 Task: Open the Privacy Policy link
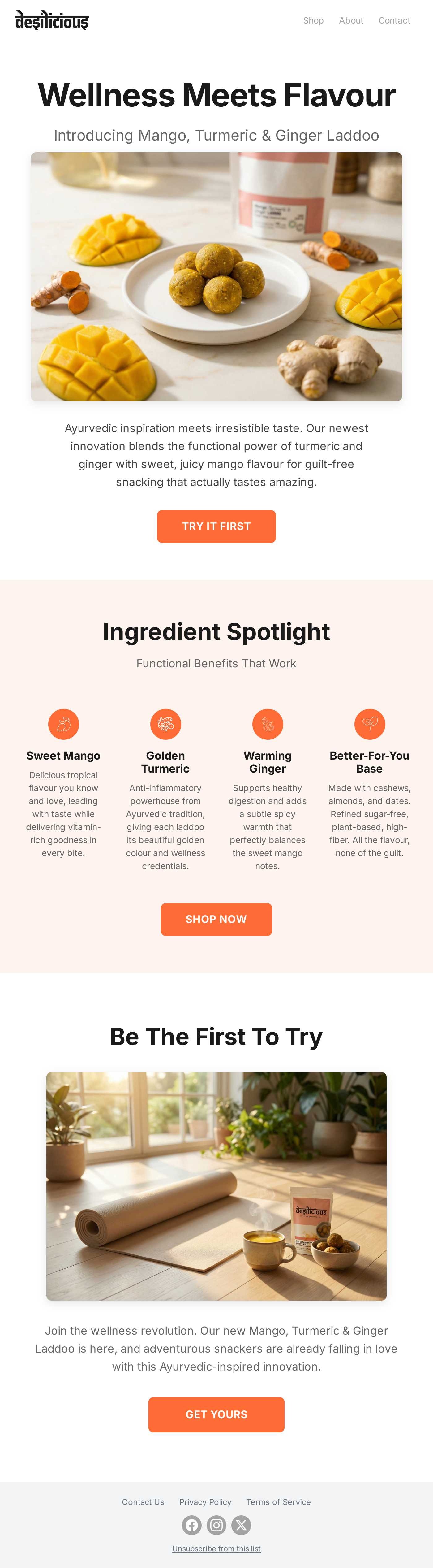(x=205, y=1502)
